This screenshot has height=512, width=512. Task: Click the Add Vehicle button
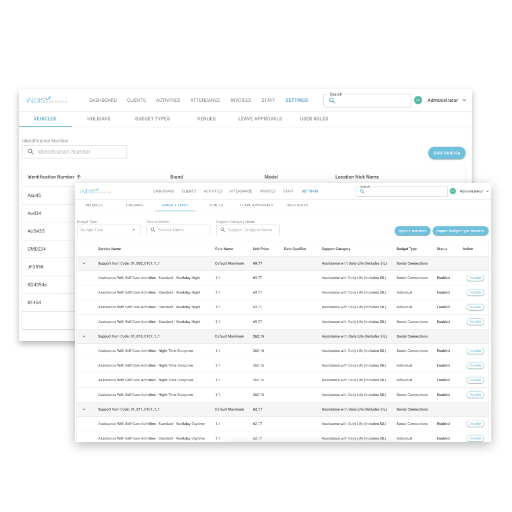click(x=447, y=153)
